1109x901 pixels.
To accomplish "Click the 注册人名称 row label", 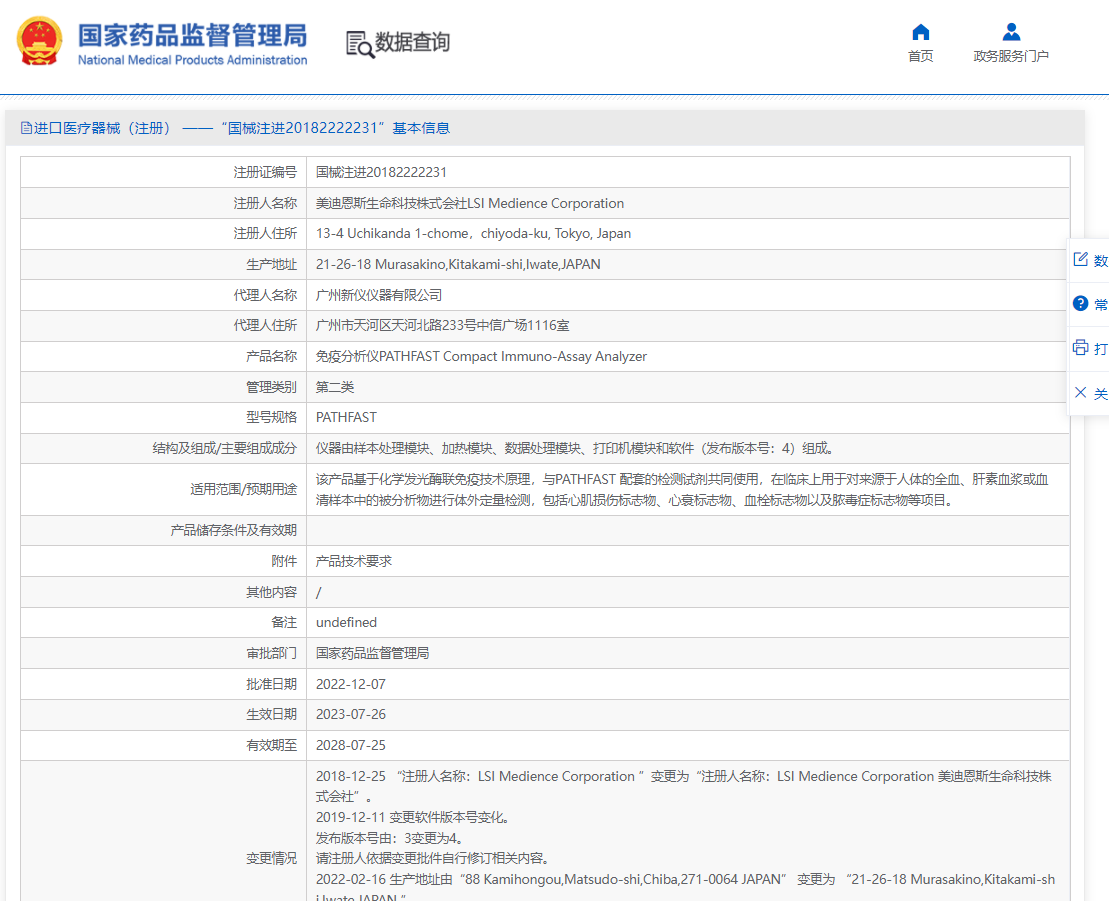I will coord(265,203).
